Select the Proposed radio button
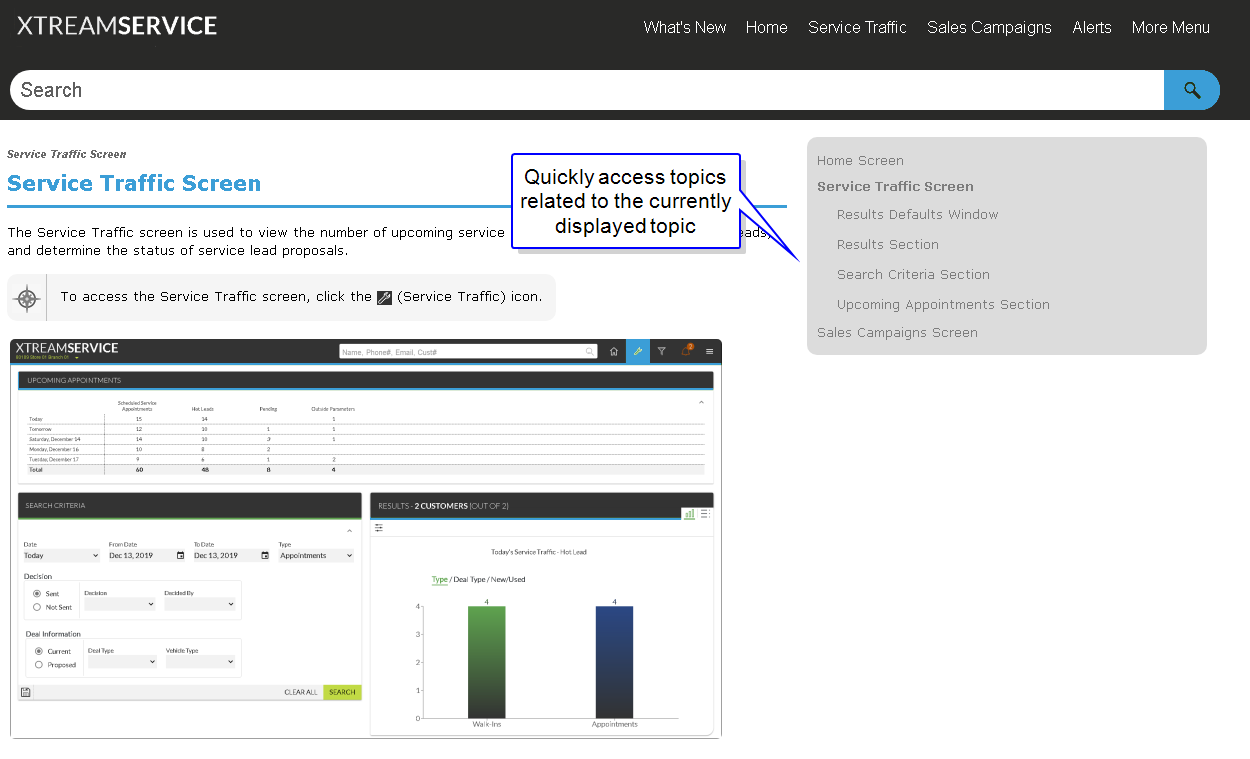The width and height of the screenshot is (1250, 759). coord(39,664)
